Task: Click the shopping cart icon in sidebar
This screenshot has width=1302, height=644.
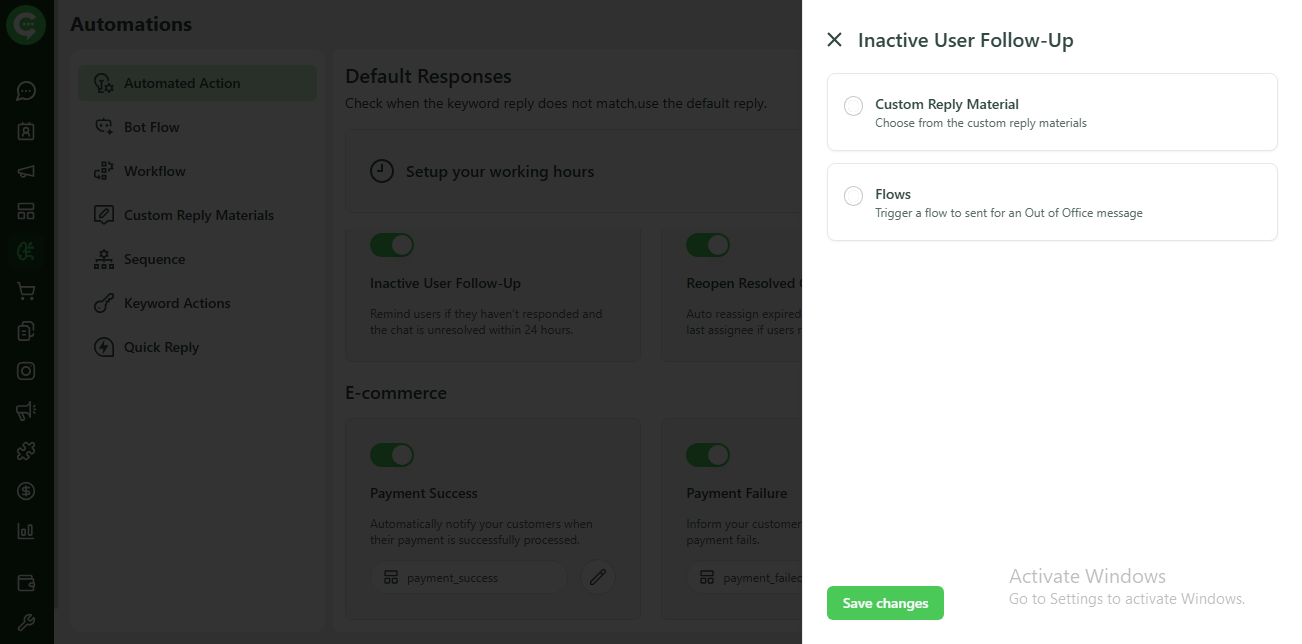Action: tap(26, 291)
